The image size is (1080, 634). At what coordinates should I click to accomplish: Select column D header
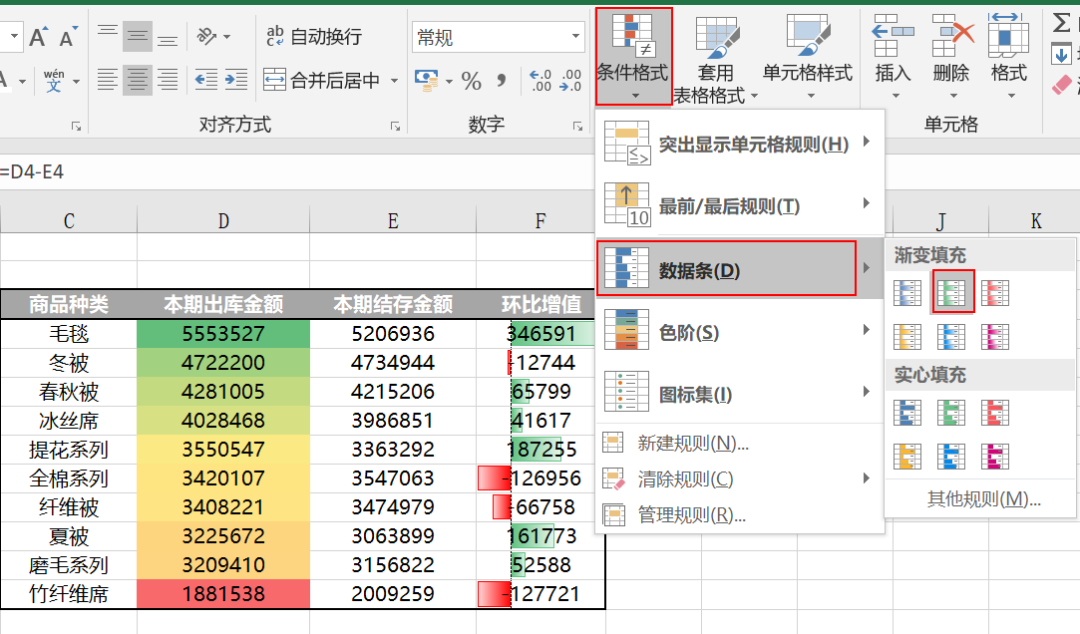pyautogui.click(x=223, y=221)
